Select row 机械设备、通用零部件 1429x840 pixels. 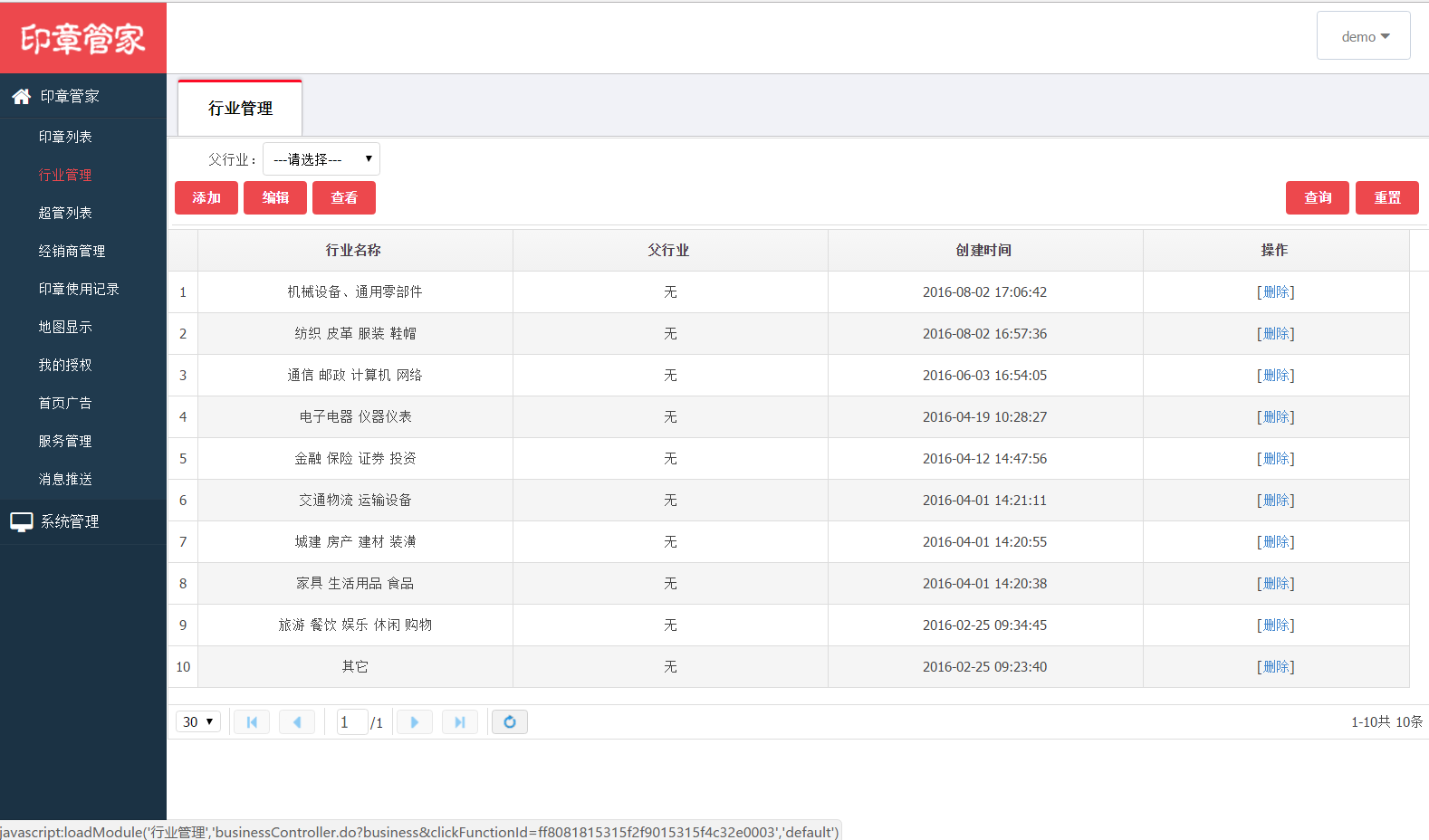pos(788,291)
